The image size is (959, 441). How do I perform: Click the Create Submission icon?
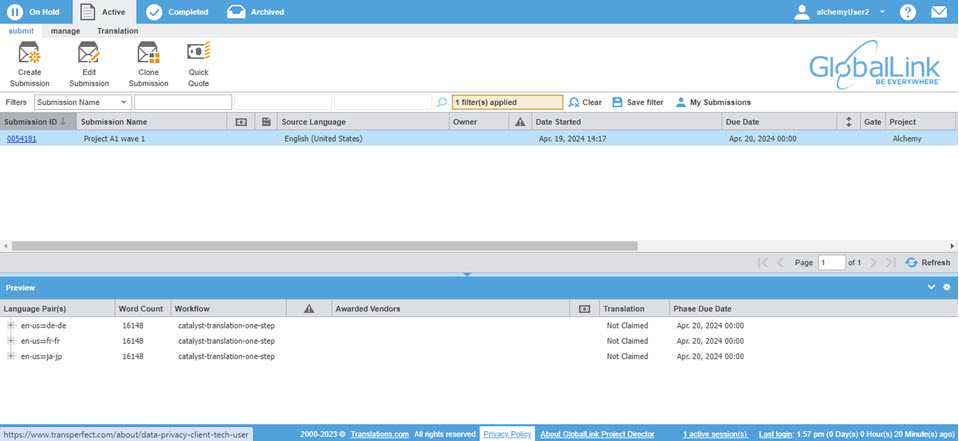(x=29, y=54)
